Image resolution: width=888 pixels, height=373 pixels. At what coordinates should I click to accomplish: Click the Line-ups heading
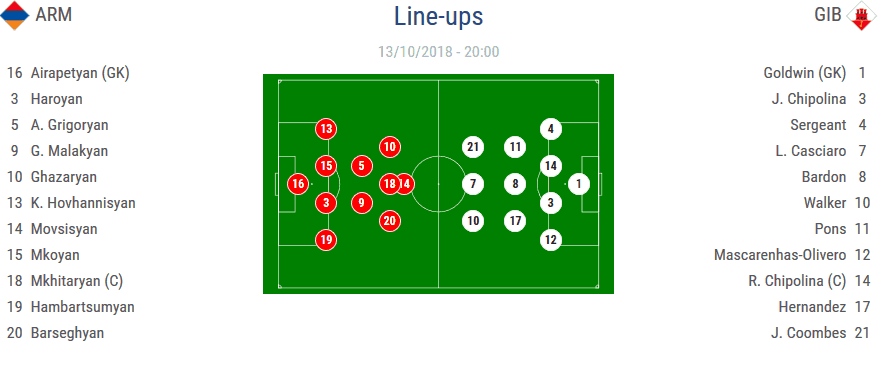coord(438,16)
